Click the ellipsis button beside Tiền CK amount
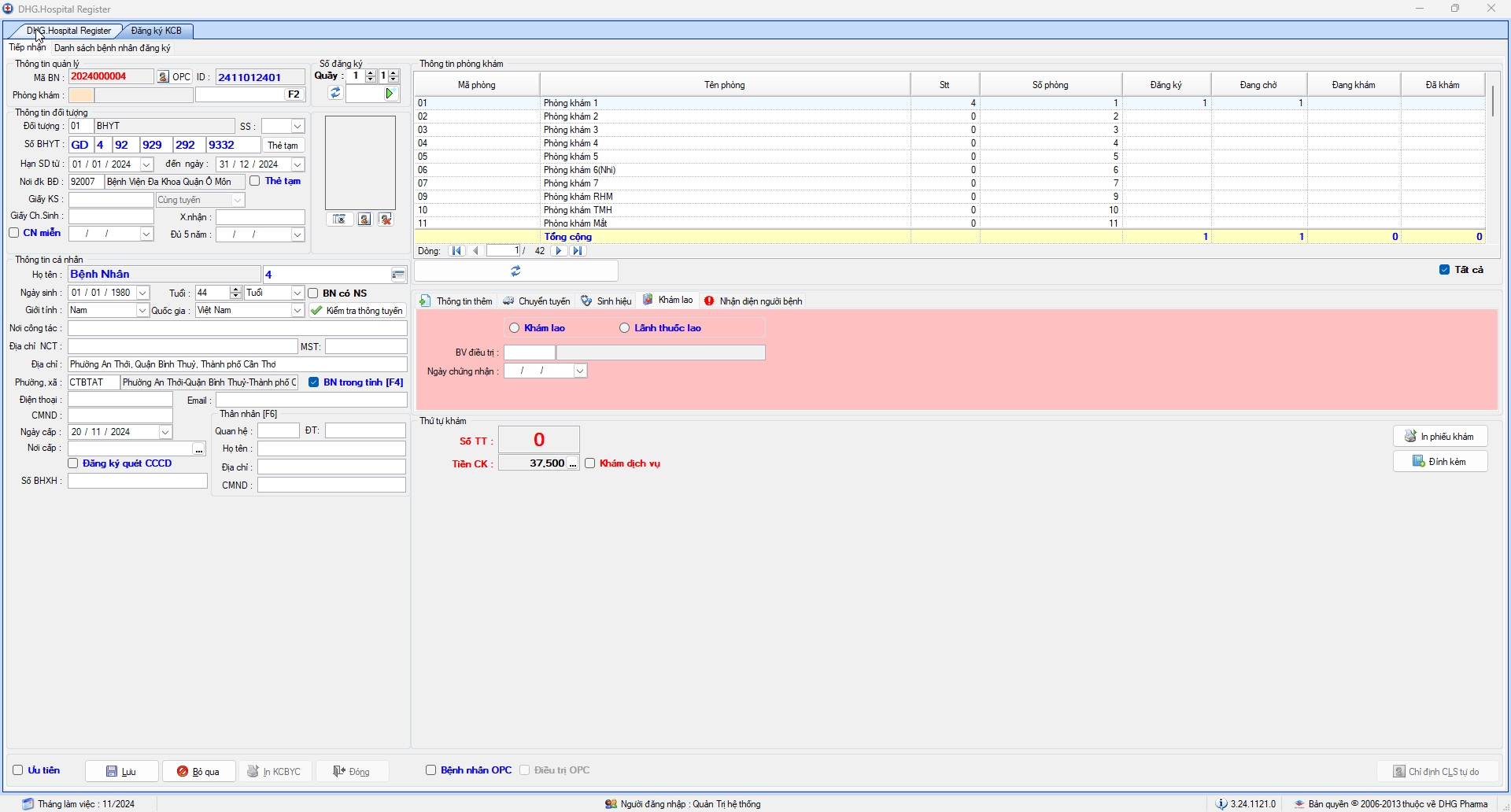The width and height of the screenshot is (1511, 812). pyautogui.click(x=573, y=463)
